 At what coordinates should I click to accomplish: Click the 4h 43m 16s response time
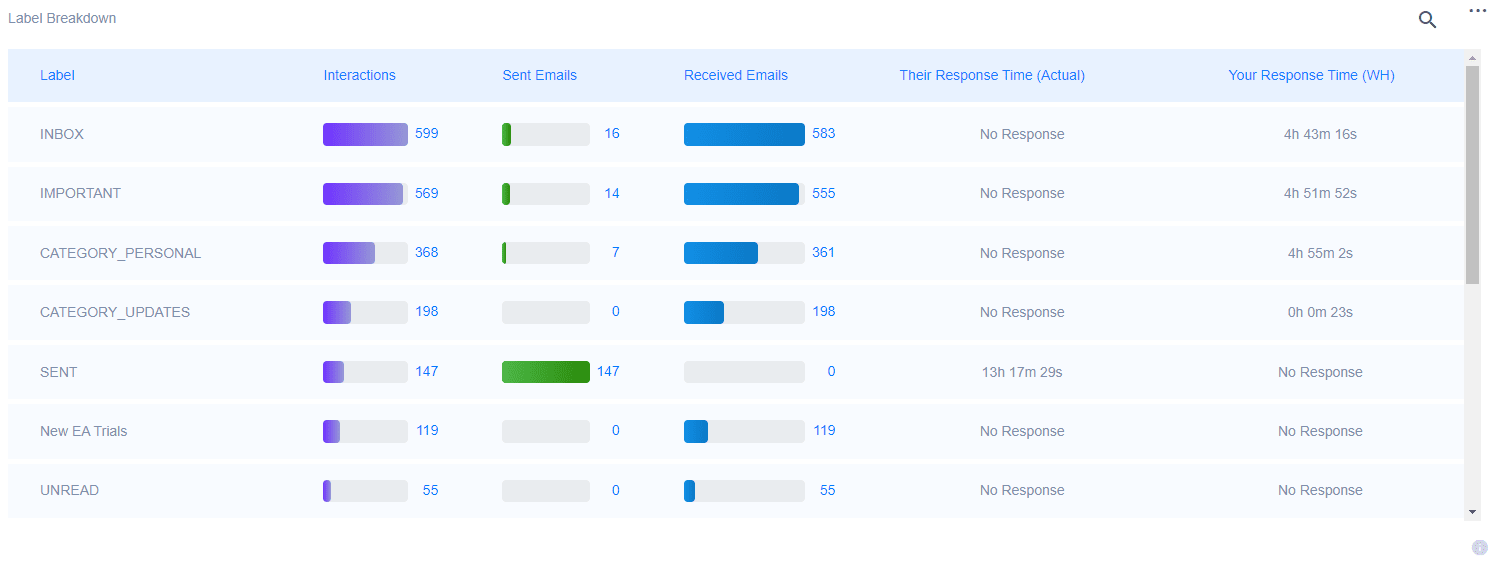(1320, 134)
